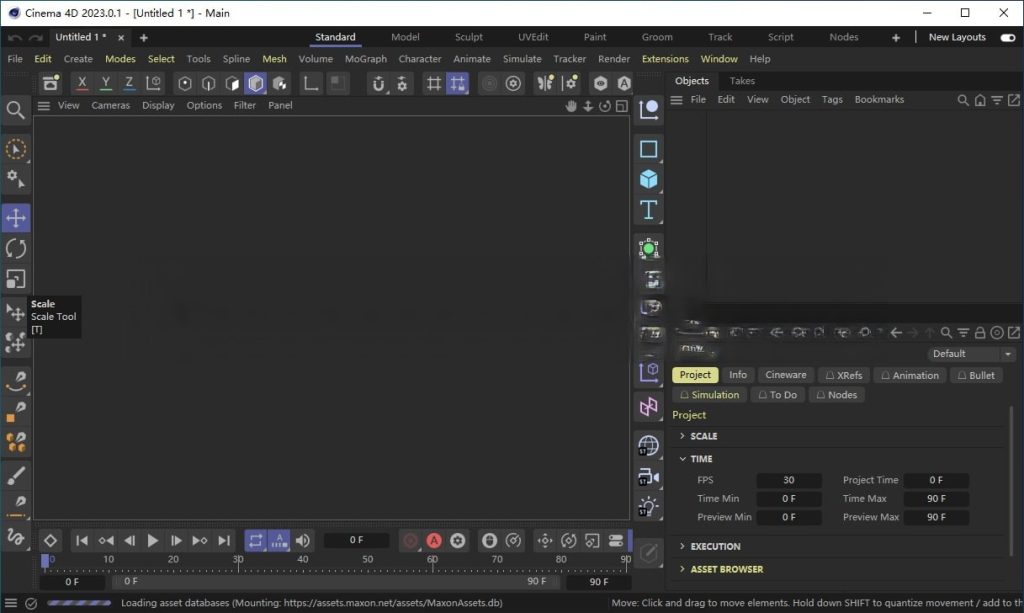Select the Live Selection tool

click(16, 148)
